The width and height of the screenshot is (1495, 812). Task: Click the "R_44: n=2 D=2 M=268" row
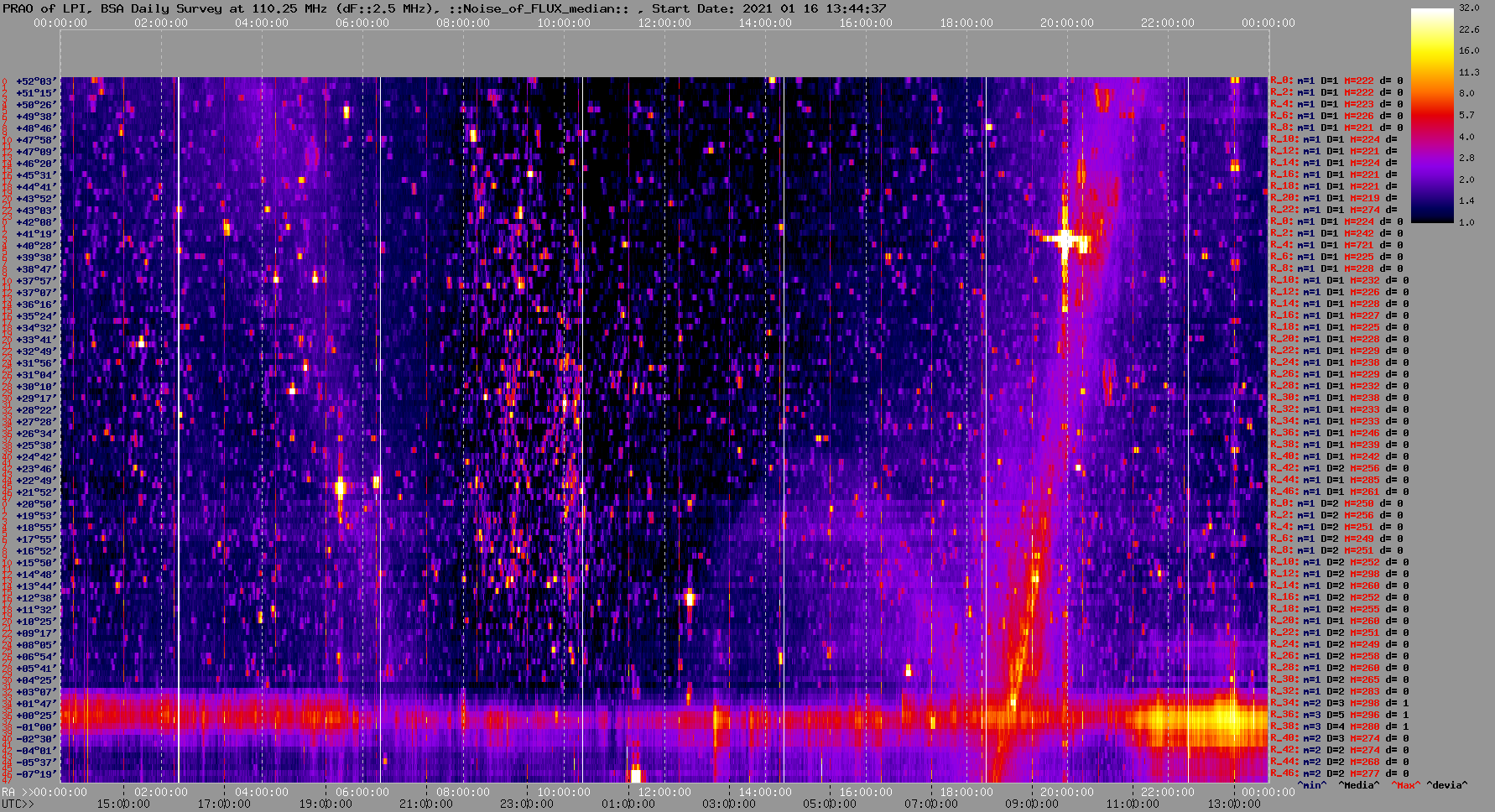(x=1340, y=763)
